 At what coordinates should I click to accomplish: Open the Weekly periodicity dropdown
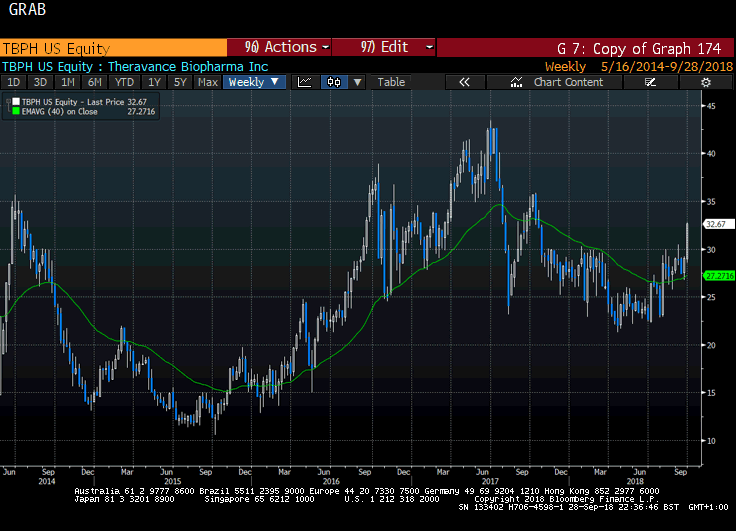pos(254,82)
